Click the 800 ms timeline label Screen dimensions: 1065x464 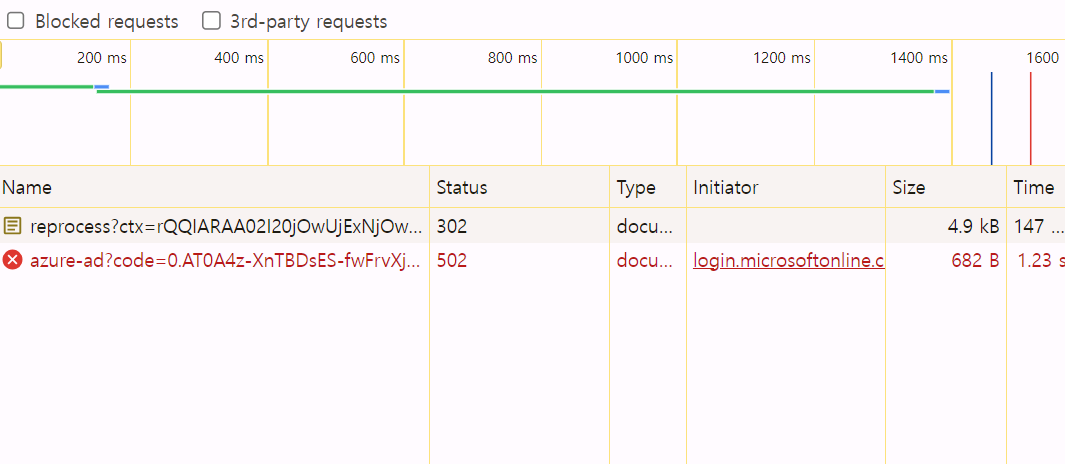512,58
